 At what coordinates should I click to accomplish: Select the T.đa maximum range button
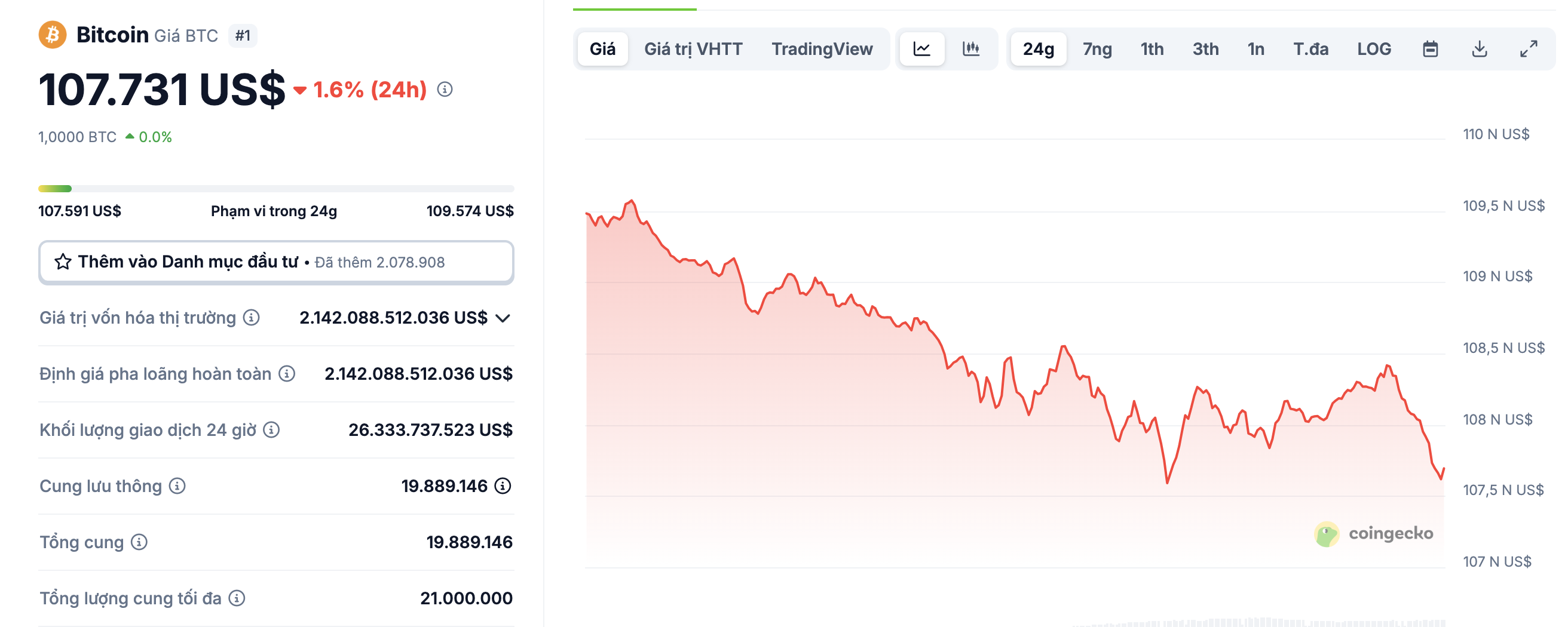click(x=1310, y=48)
